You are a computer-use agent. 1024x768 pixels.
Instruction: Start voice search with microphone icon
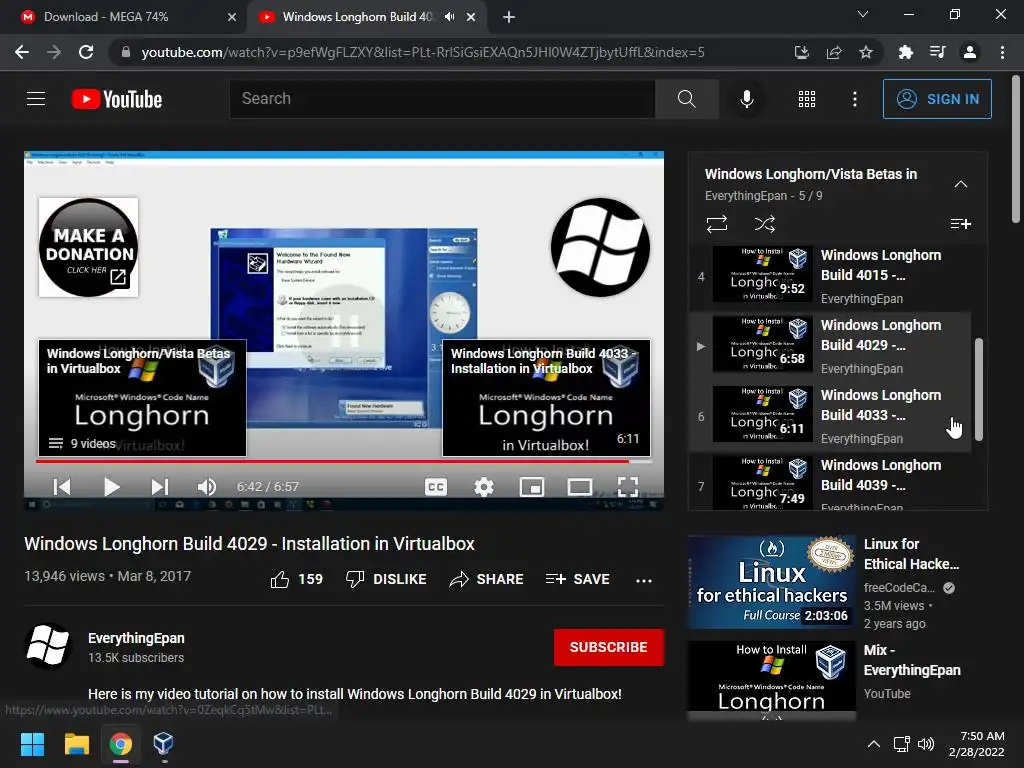coord(746,99)
